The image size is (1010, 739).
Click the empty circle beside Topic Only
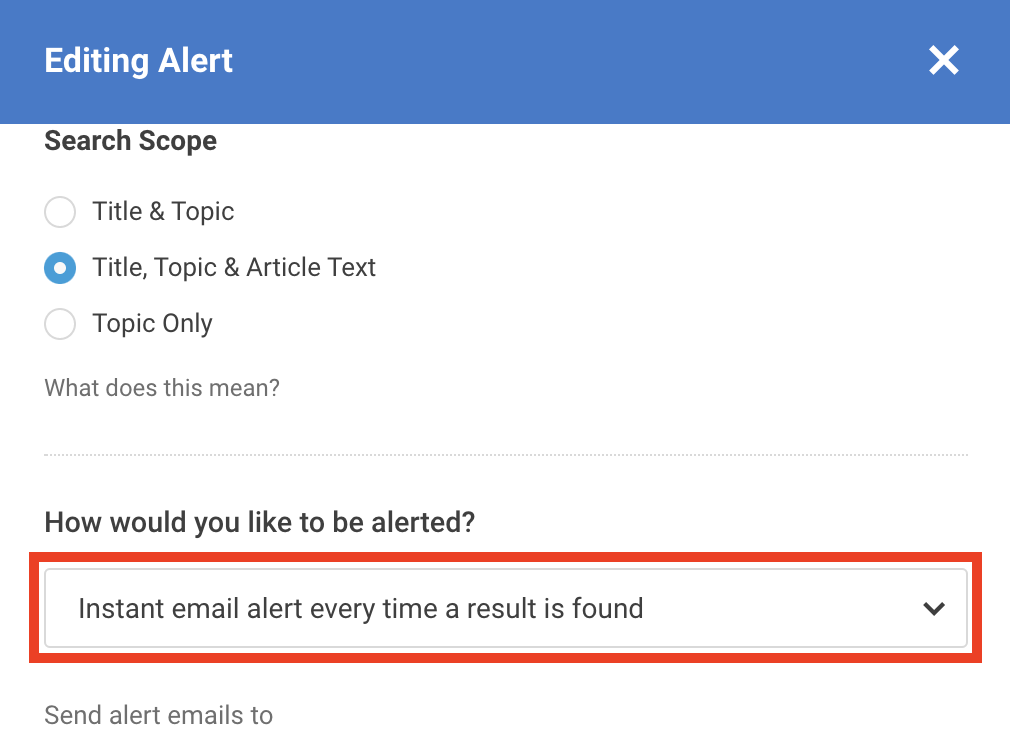(x=60, y=324)
